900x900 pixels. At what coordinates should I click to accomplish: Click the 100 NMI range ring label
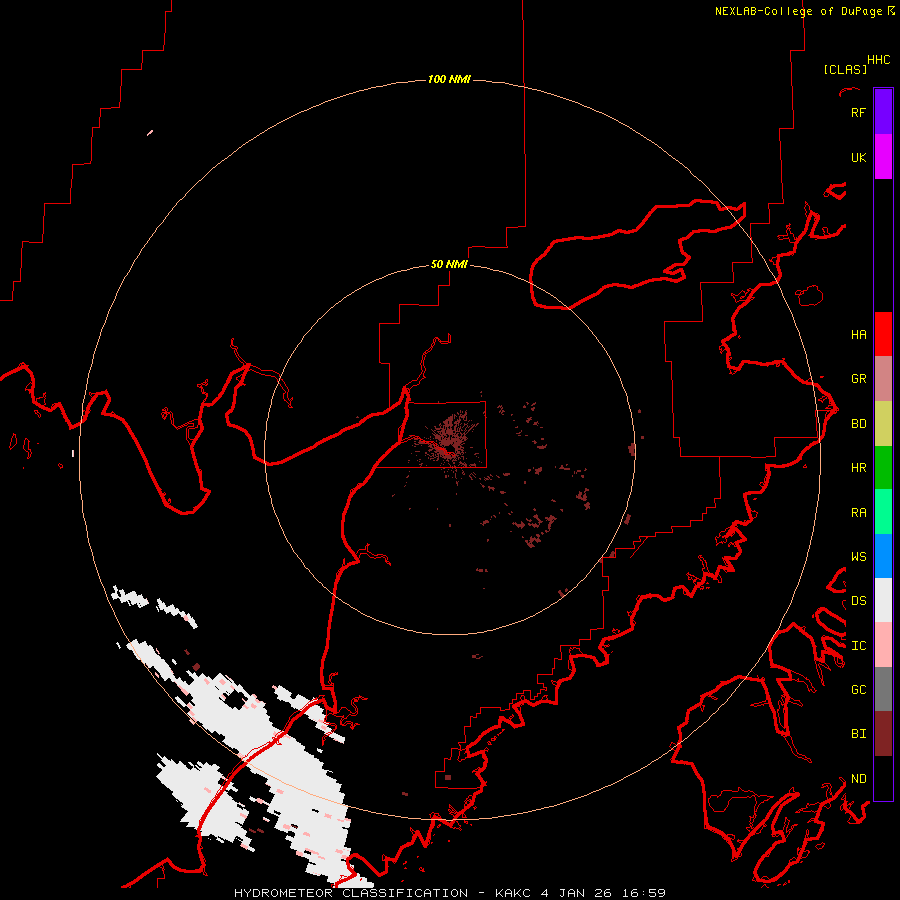point(449,79)
